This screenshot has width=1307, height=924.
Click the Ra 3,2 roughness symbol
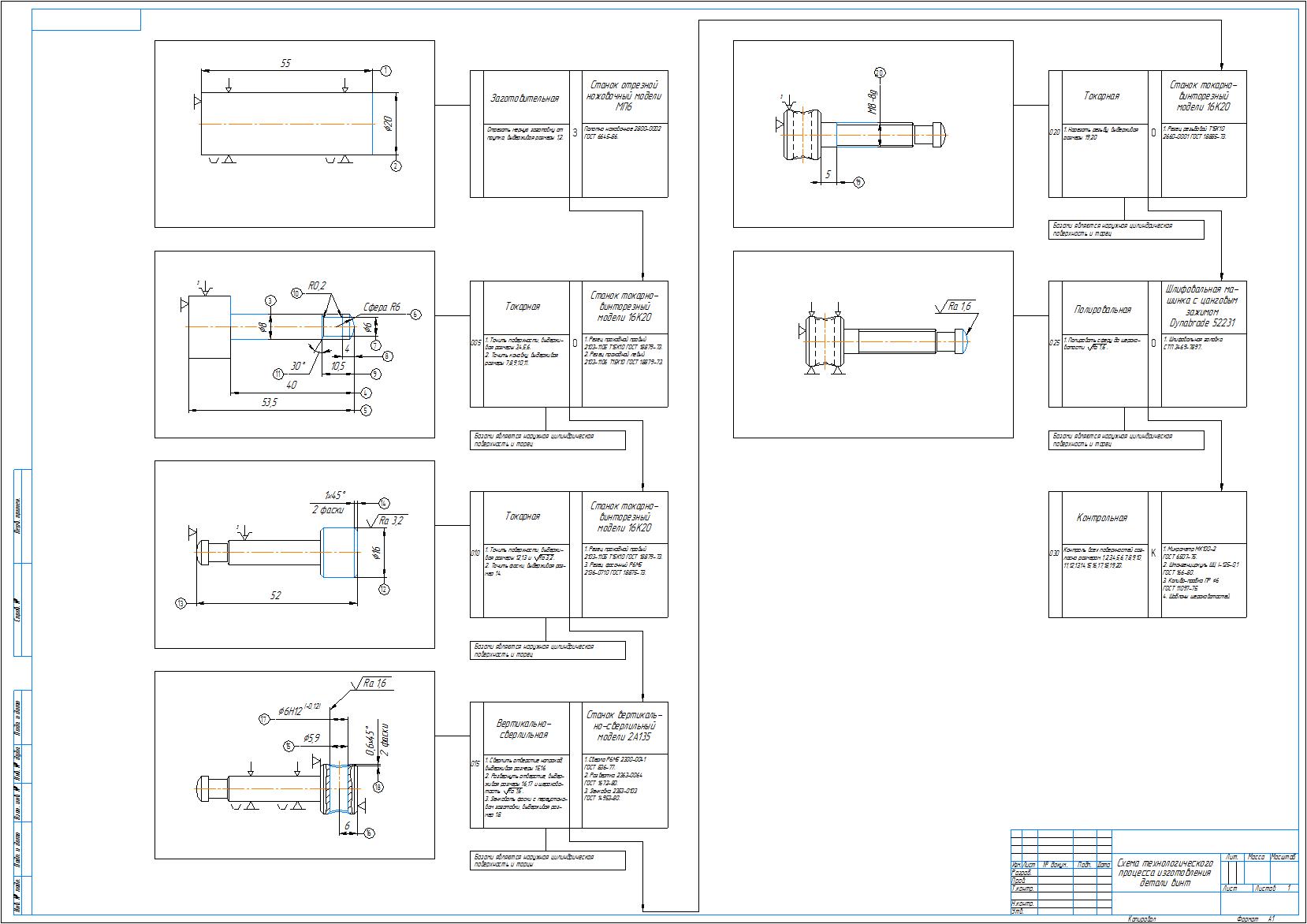[x=390, y=520]
